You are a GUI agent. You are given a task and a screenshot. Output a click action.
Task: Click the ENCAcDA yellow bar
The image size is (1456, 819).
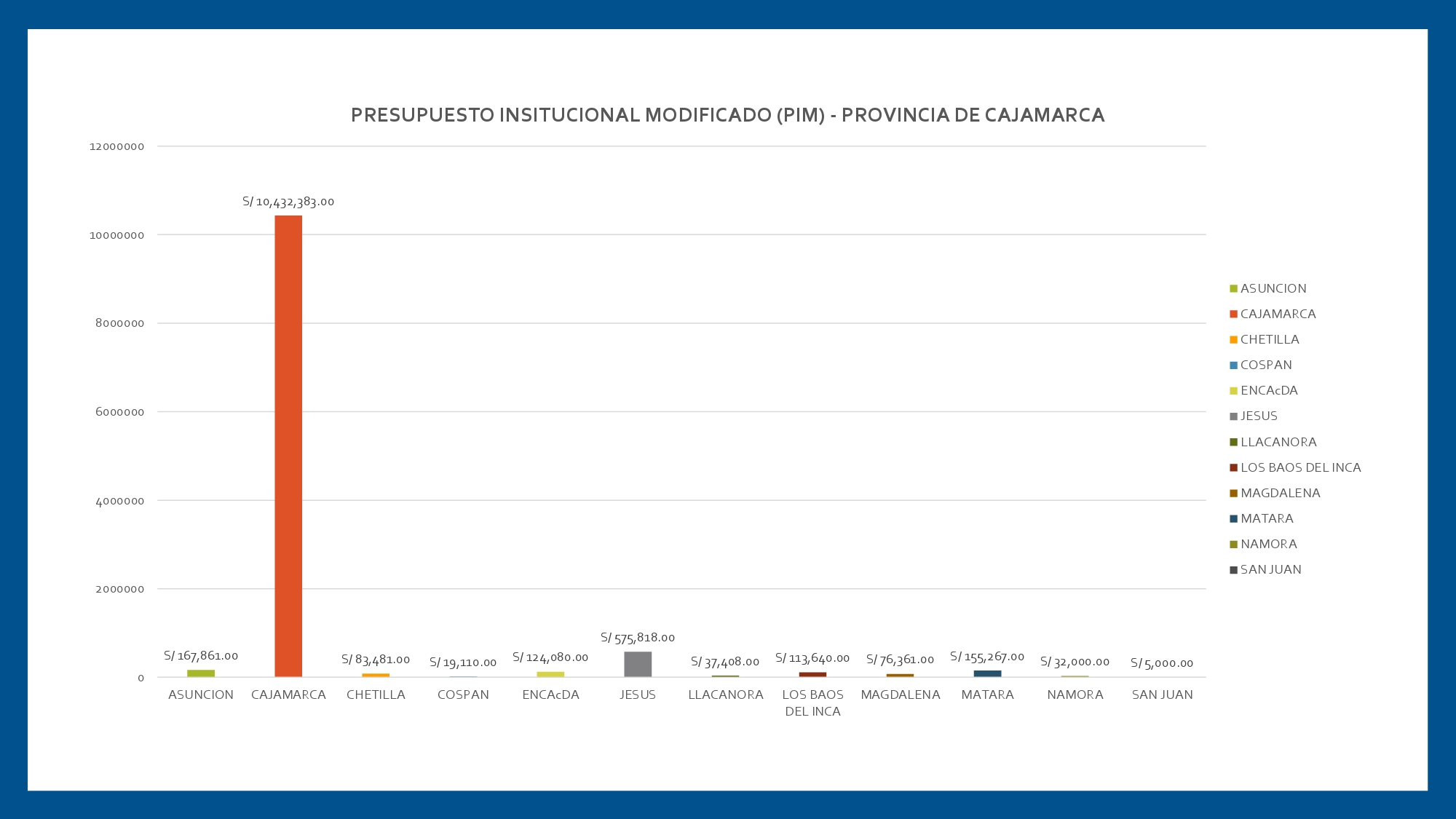(550, 674)
